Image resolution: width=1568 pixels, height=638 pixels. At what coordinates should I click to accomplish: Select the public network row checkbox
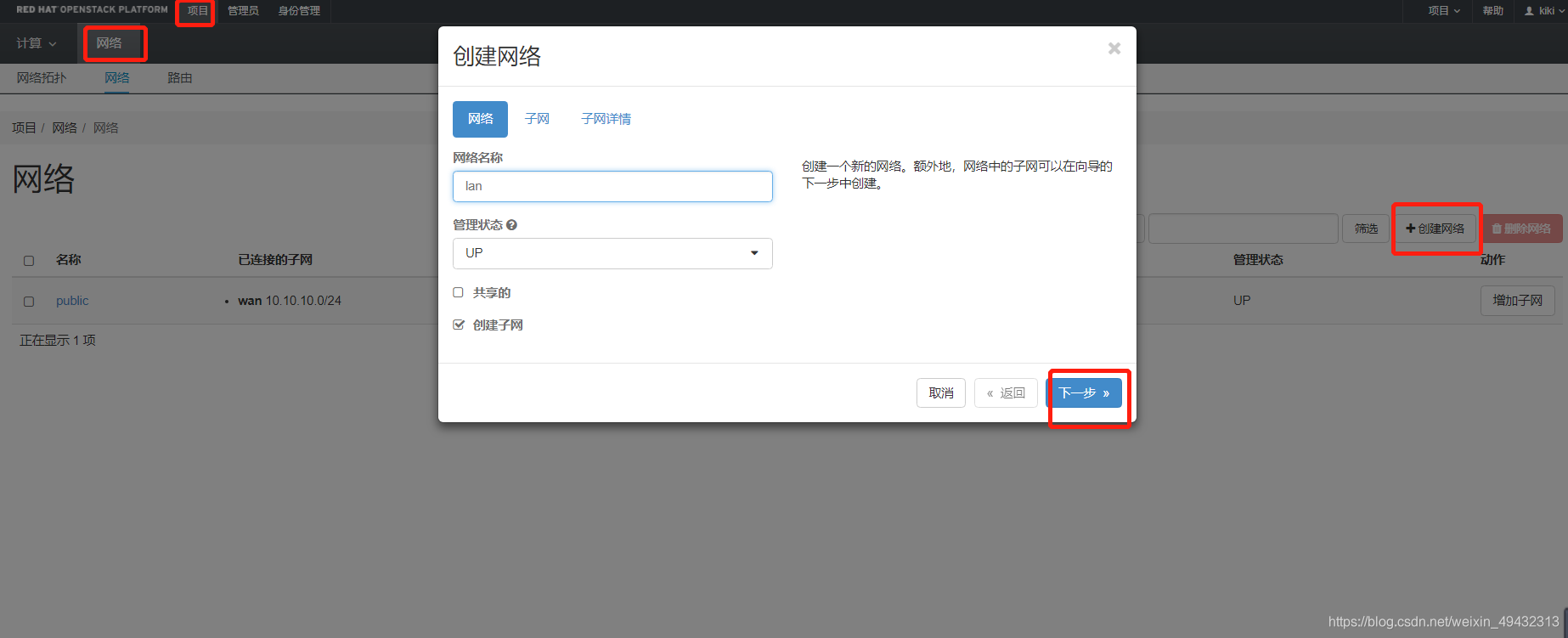point(29,302)
